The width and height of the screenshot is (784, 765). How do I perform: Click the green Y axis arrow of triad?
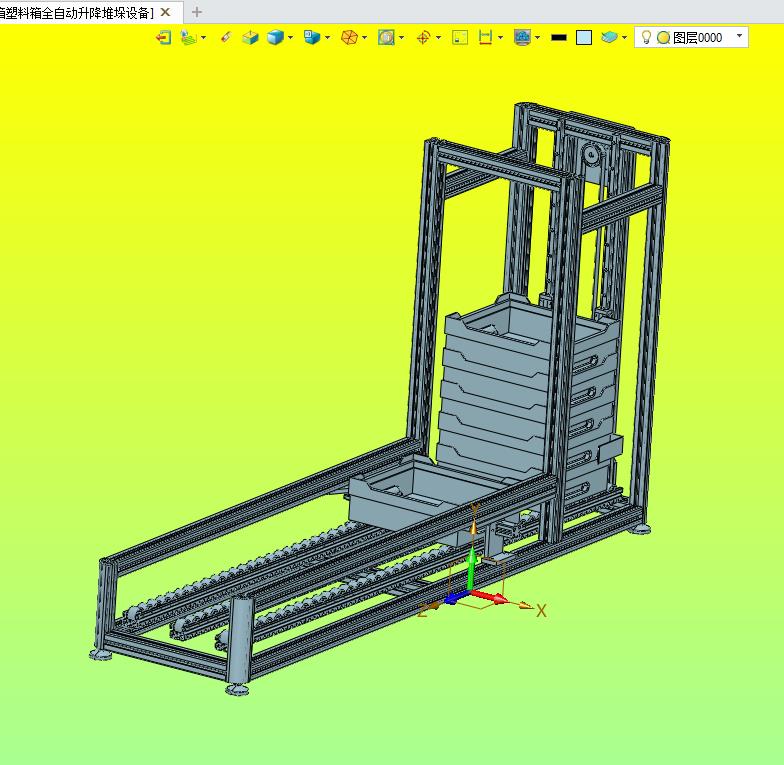471,569
